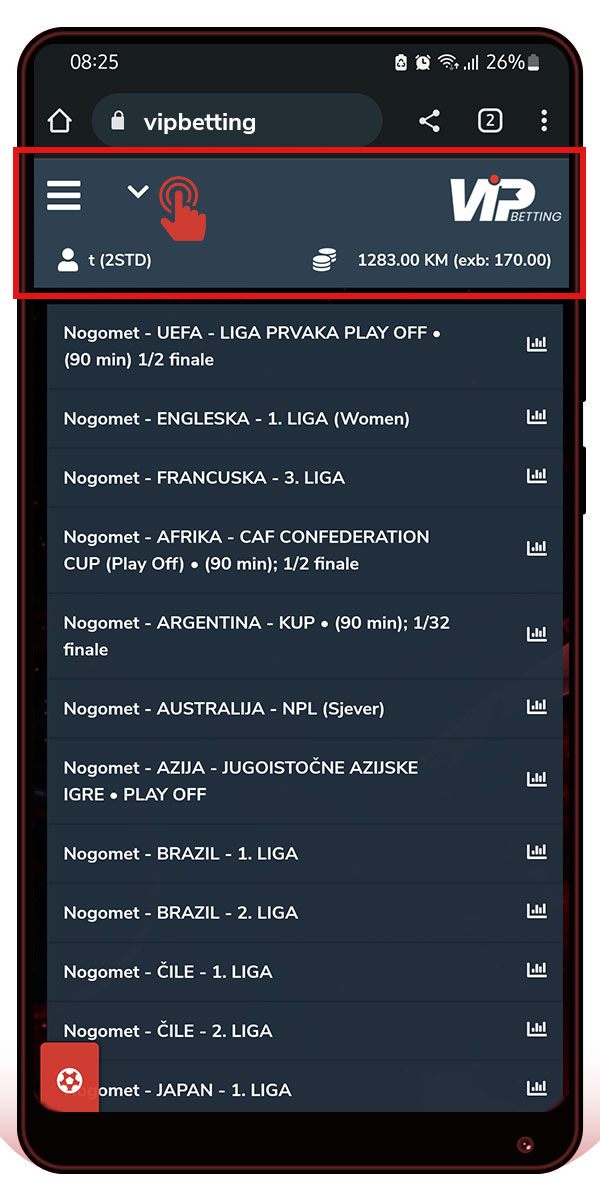The height and width of the screenshot is (1200, 600).
Task: Tap the 1283.00 KM account balance
Action: (454, 260)
